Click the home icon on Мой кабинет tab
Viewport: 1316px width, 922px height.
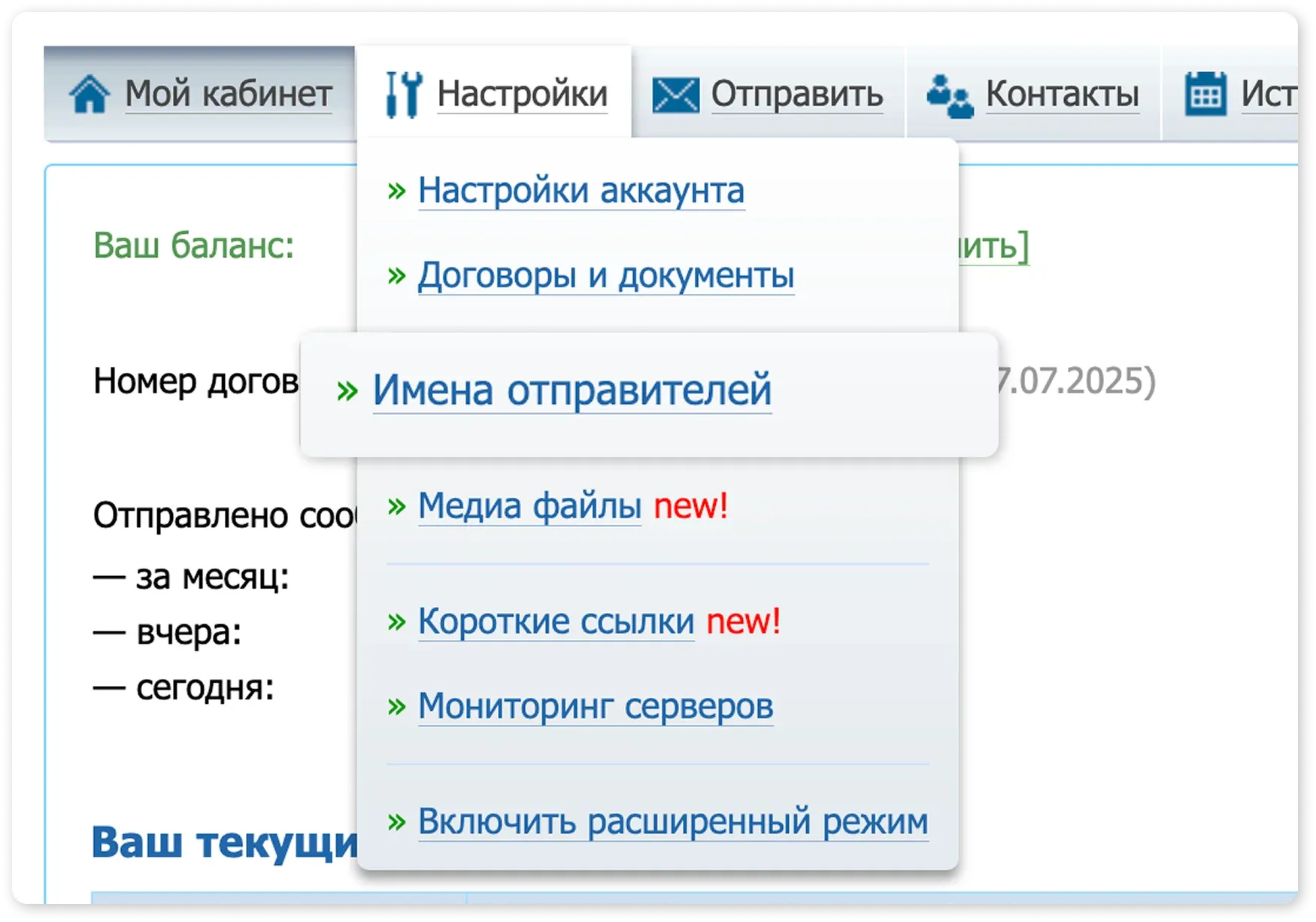(x=90, y=93)
